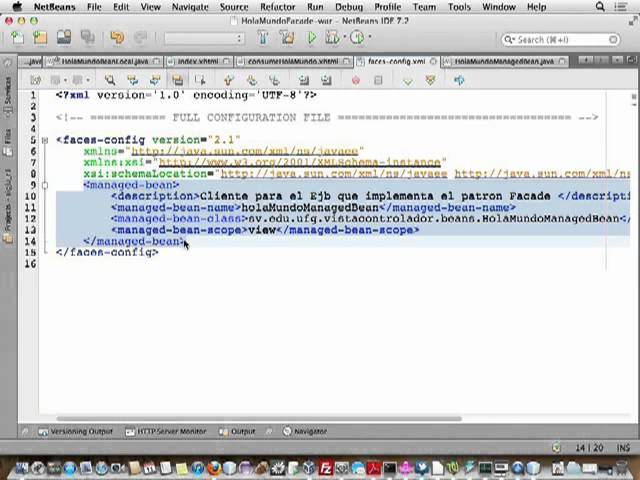Click the Spotlight magnifier in menu bar

pyautogui.click(x=600, y=7)
